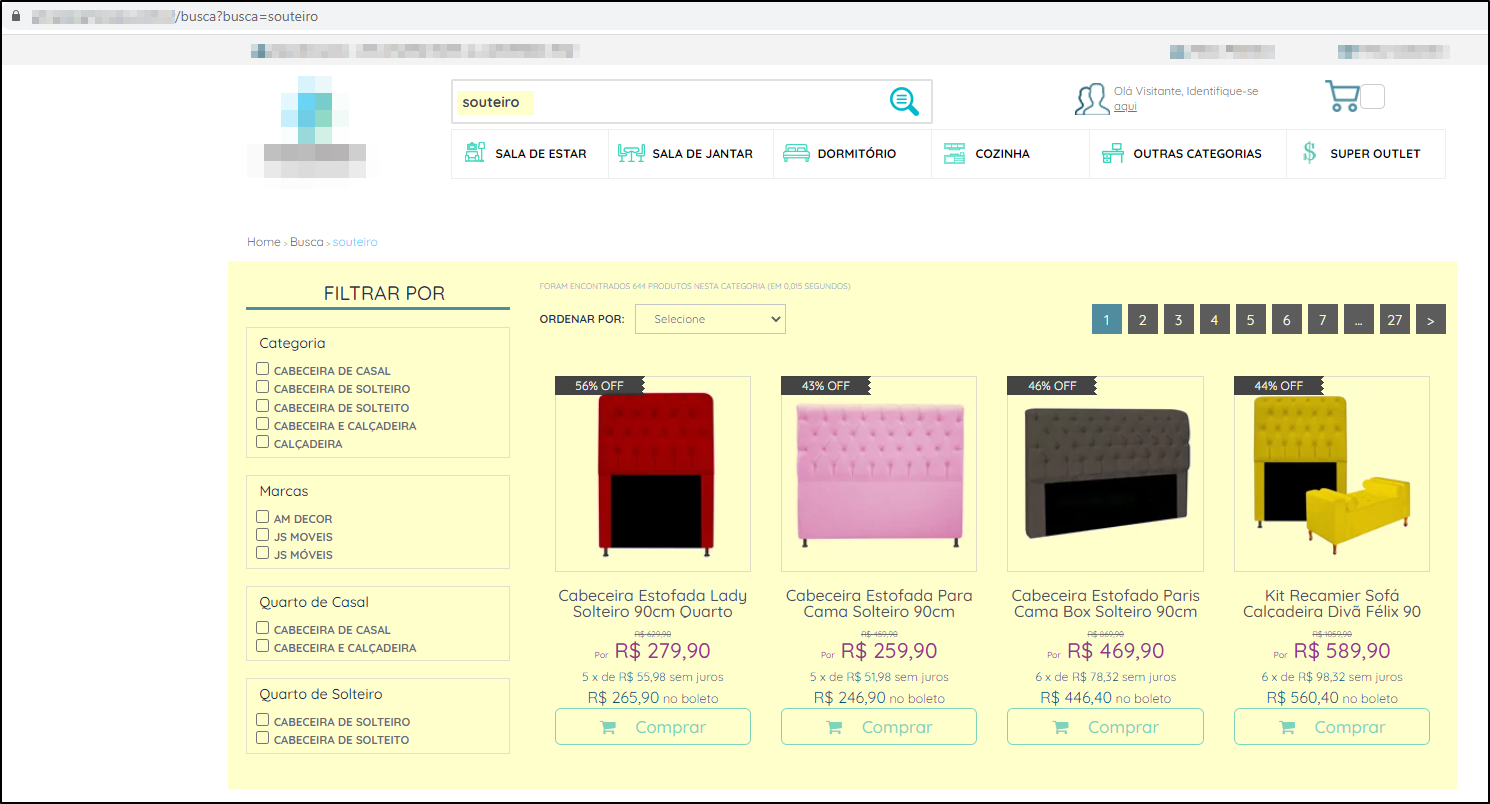
Task: Check Cabeceira de Casal under Categoria
Action: tap(263, 369)
